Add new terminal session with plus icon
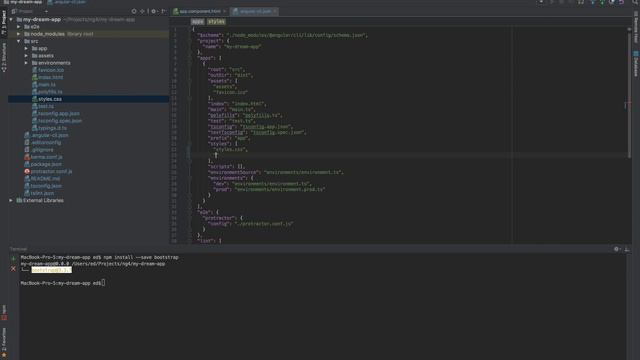The image size is (640, 360). pos(13,259)
